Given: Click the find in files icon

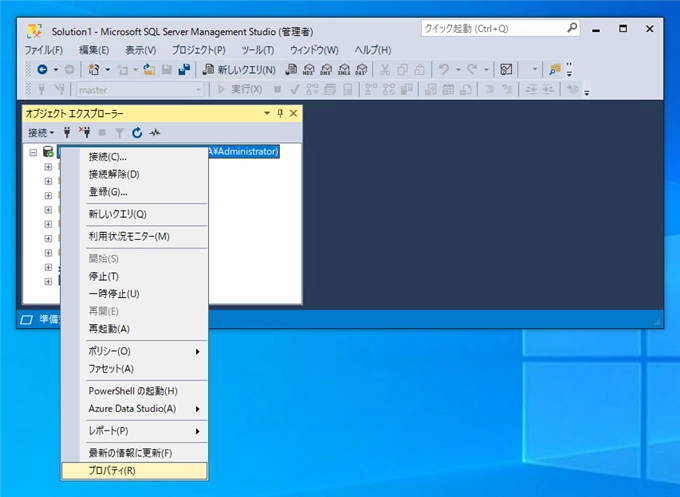Looking at the screenshot, I should point(555,69).
